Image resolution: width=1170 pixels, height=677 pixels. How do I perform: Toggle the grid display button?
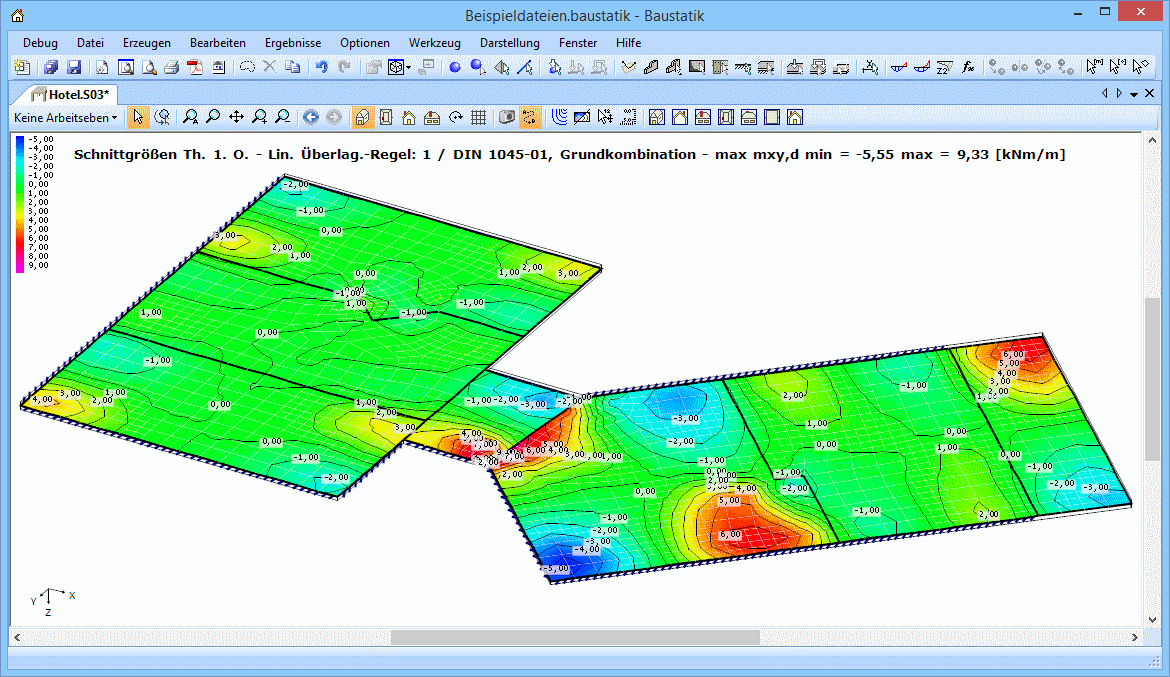click(x=479, y=117)
